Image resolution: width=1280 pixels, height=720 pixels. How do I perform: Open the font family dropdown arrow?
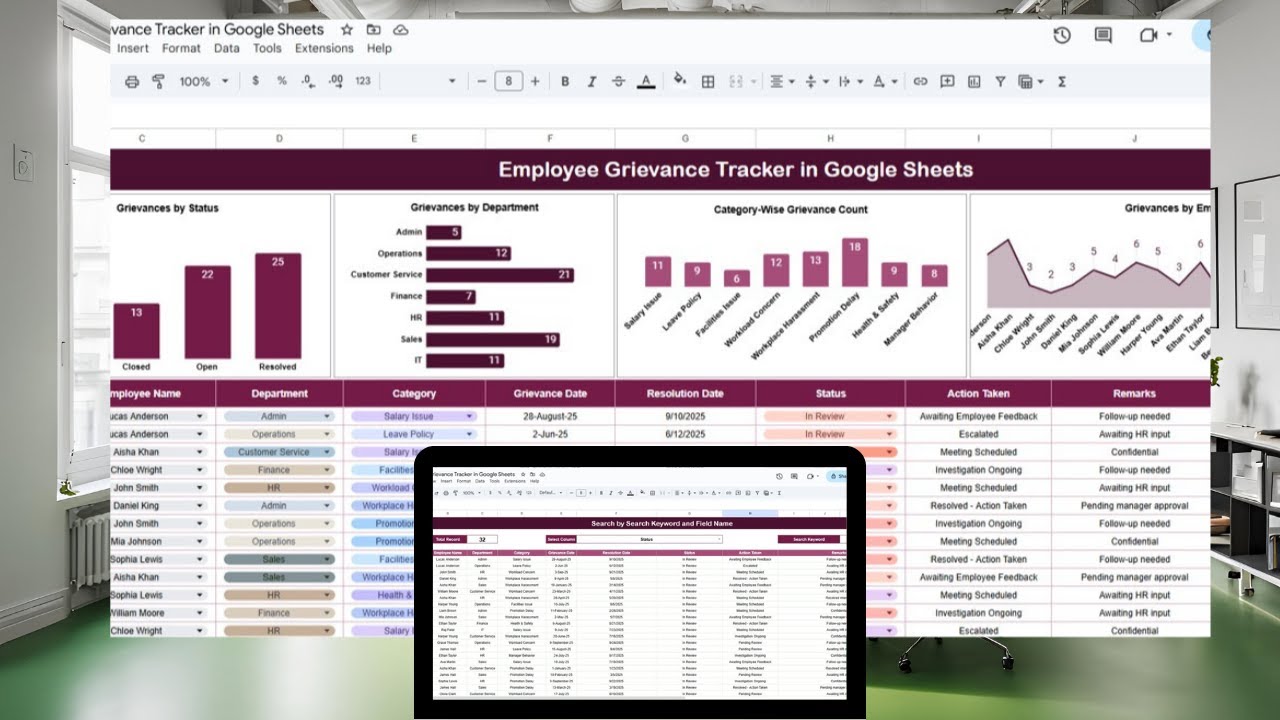[x=452, y=82]
